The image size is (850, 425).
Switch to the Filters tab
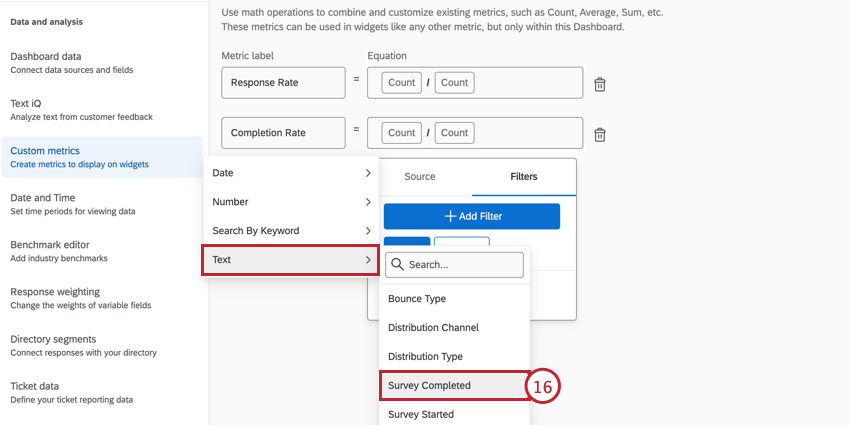click(524, 177)
